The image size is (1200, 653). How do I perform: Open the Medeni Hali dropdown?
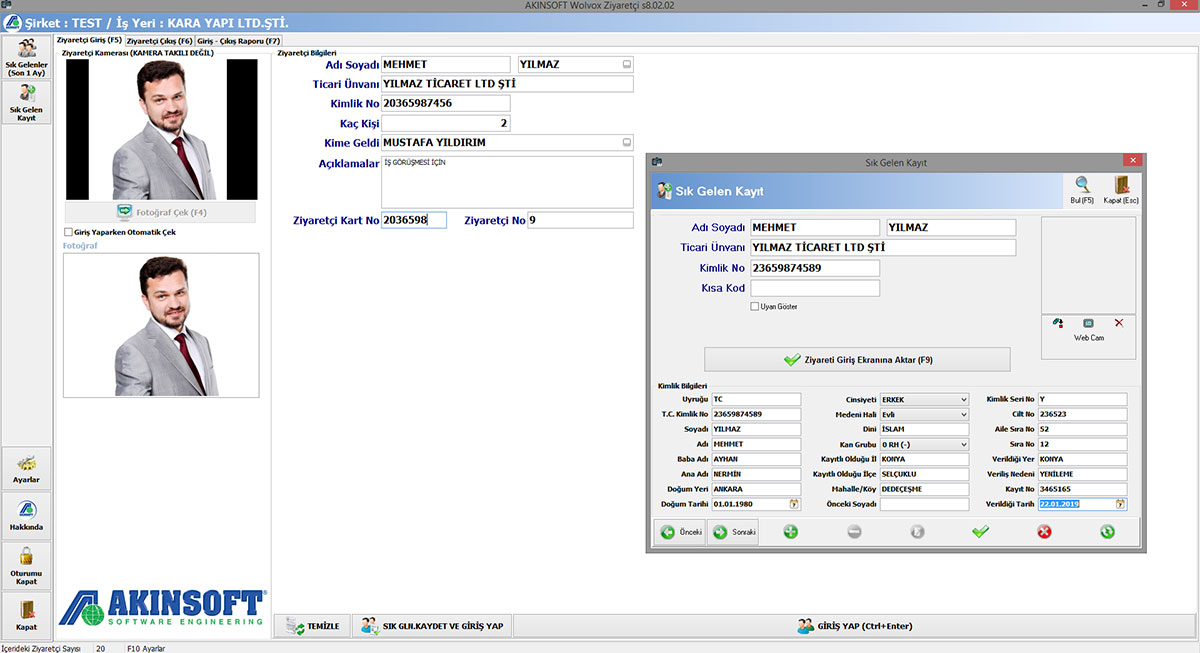963,415
